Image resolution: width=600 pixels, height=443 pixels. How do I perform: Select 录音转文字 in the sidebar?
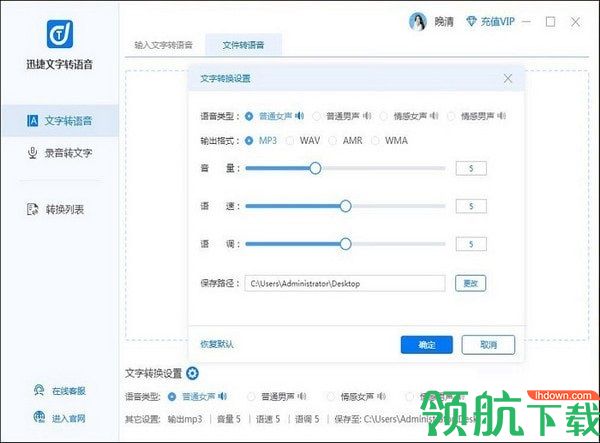point(60,153)
